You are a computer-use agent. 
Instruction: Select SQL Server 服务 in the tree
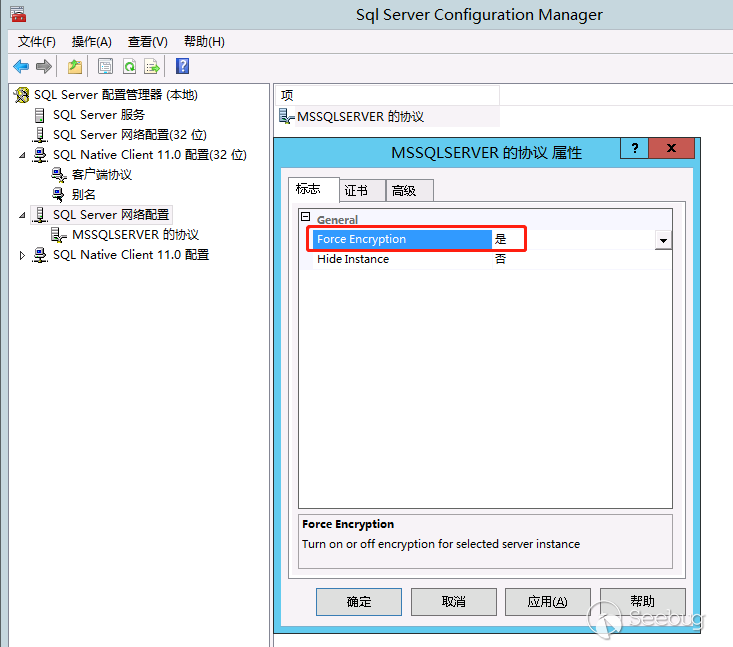99,115
